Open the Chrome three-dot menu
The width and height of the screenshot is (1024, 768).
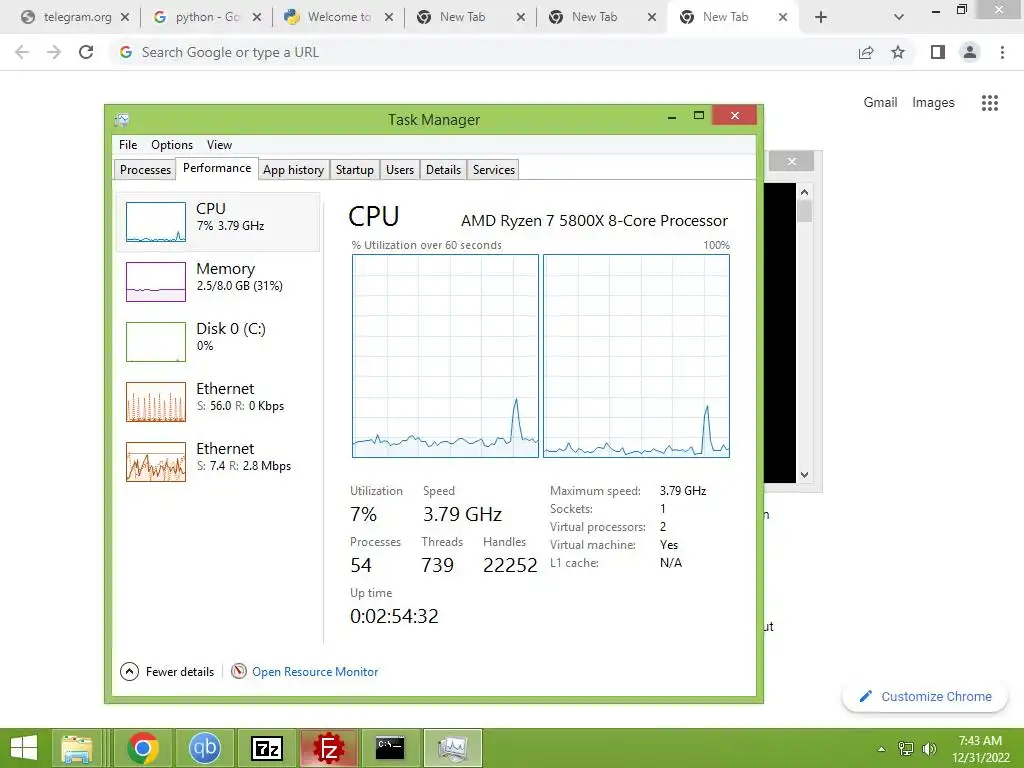click(x=1002, y=52)
